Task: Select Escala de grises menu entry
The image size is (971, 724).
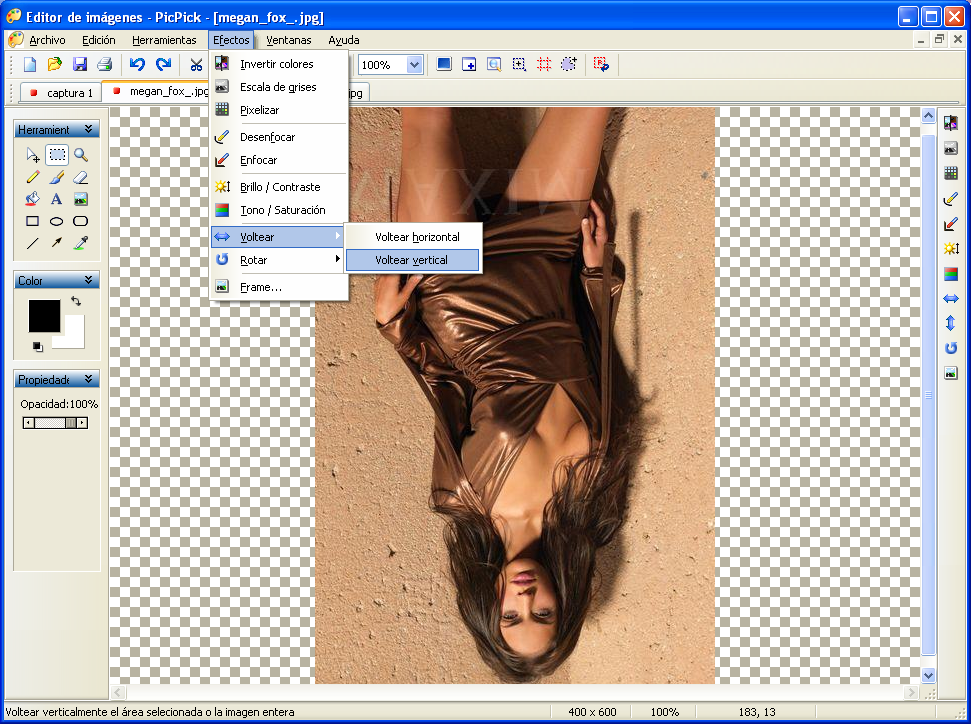Action: (x=279, y=87)
